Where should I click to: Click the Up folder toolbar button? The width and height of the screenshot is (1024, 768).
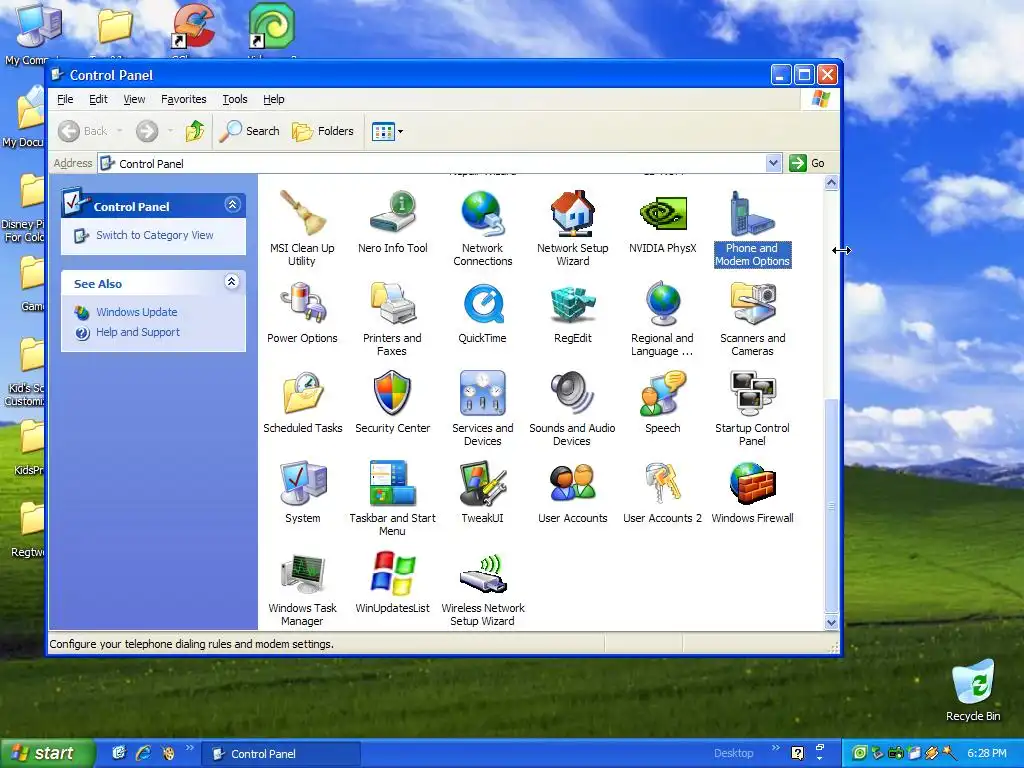coord(195,131)
